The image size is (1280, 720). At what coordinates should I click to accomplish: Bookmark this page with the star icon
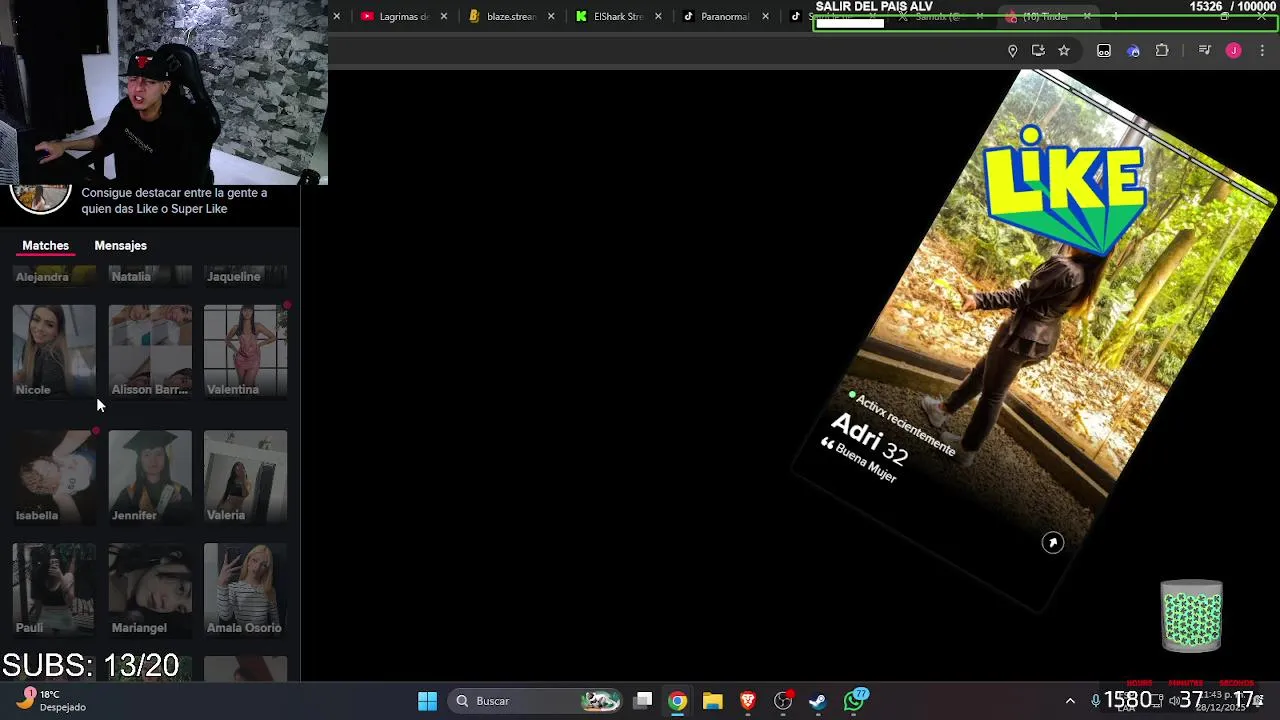pos(1064,51)
